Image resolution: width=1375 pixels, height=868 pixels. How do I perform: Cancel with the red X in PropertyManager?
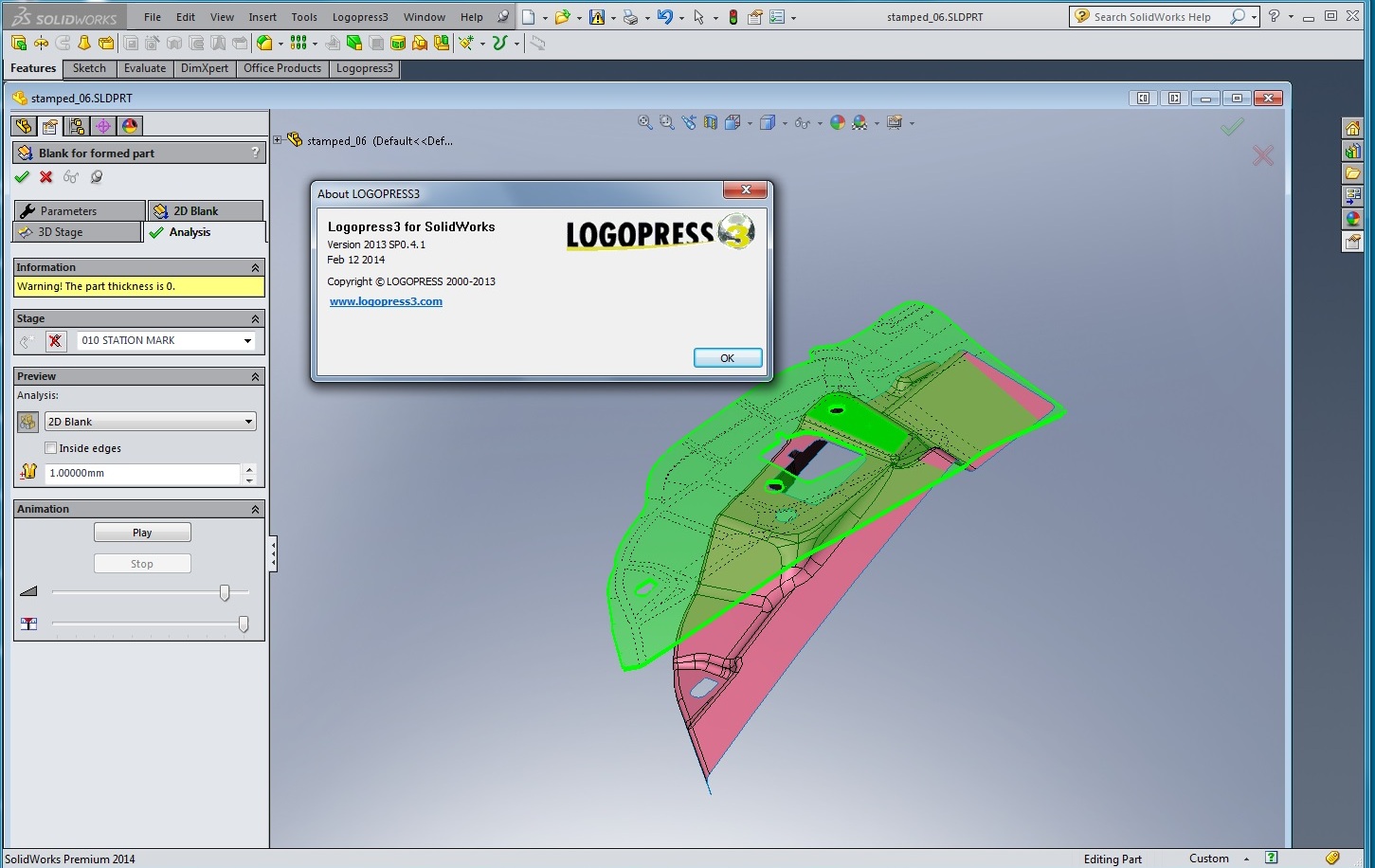(46, 177)
